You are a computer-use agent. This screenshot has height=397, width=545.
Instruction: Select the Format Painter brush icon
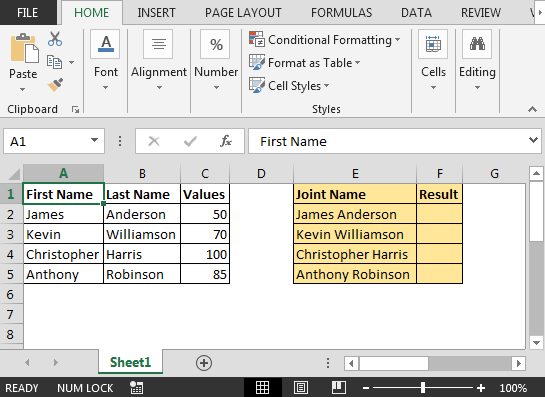click(x=55, y=84)
